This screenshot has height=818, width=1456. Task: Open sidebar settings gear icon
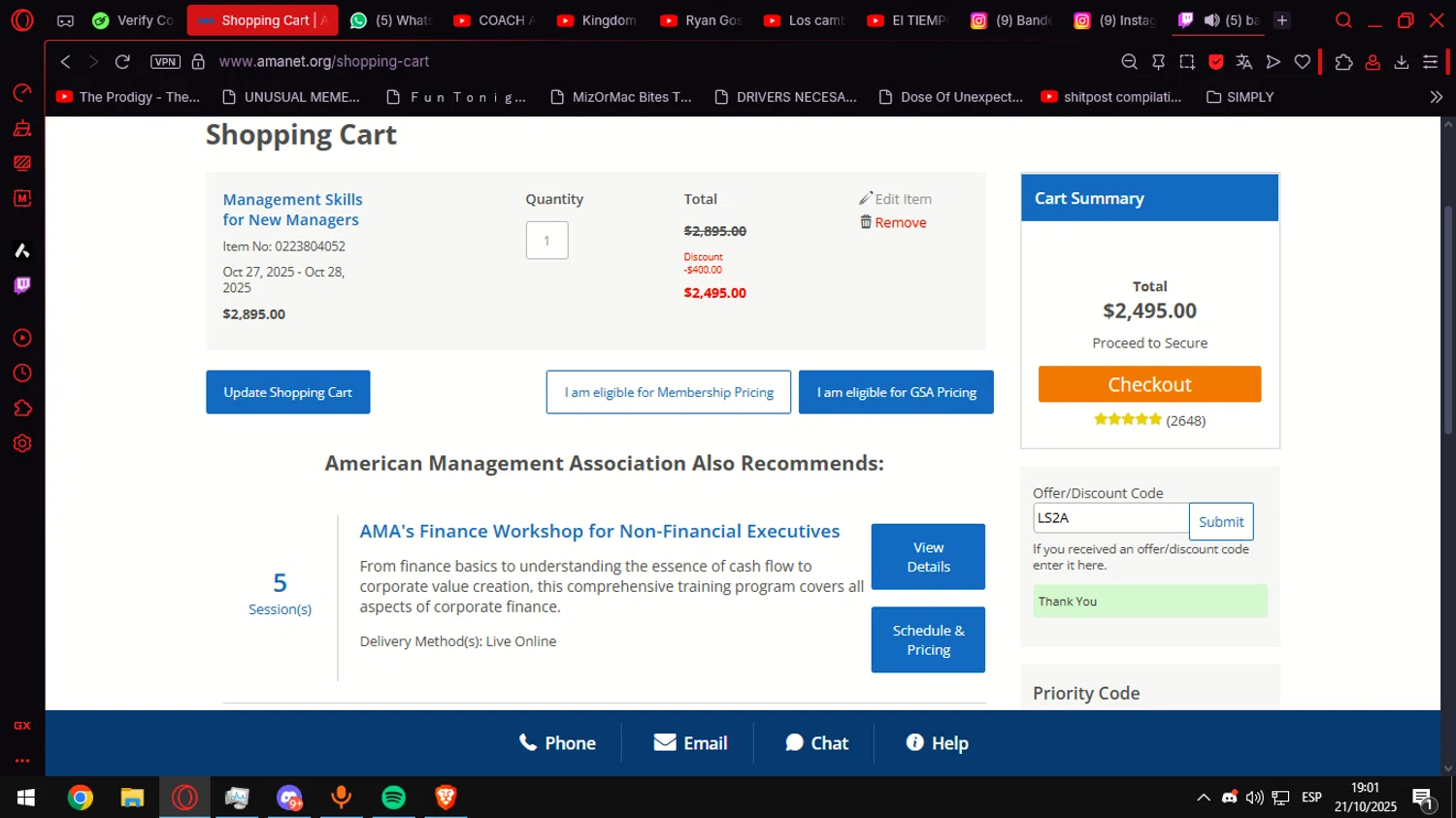pos(22,443)
